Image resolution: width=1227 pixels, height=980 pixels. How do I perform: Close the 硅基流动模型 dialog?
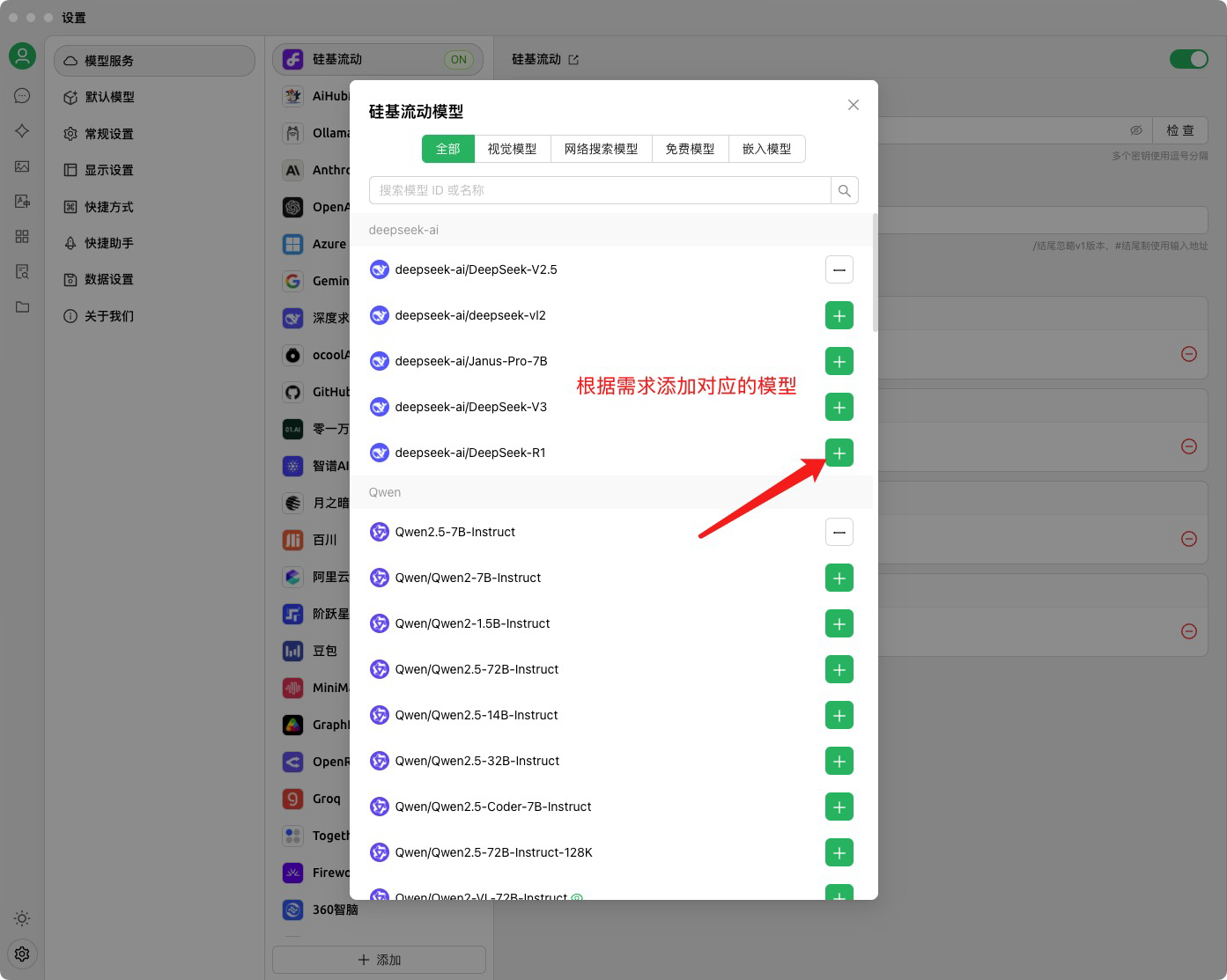[853, 105]
